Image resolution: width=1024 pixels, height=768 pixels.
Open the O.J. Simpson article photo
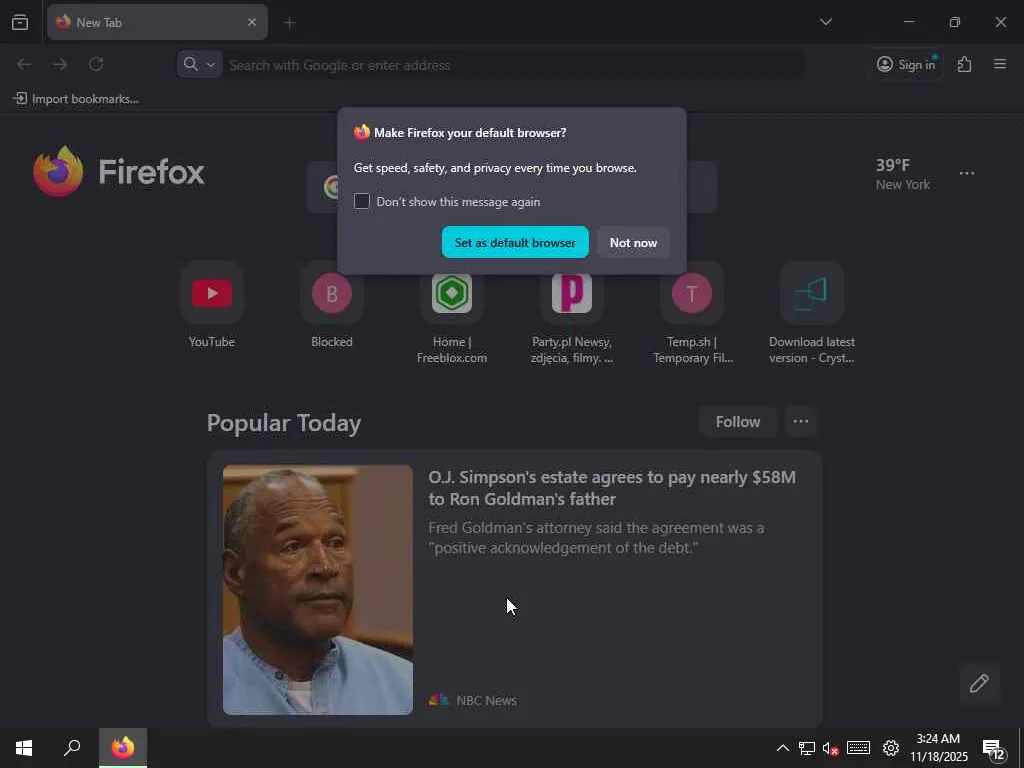coord(317,590)
